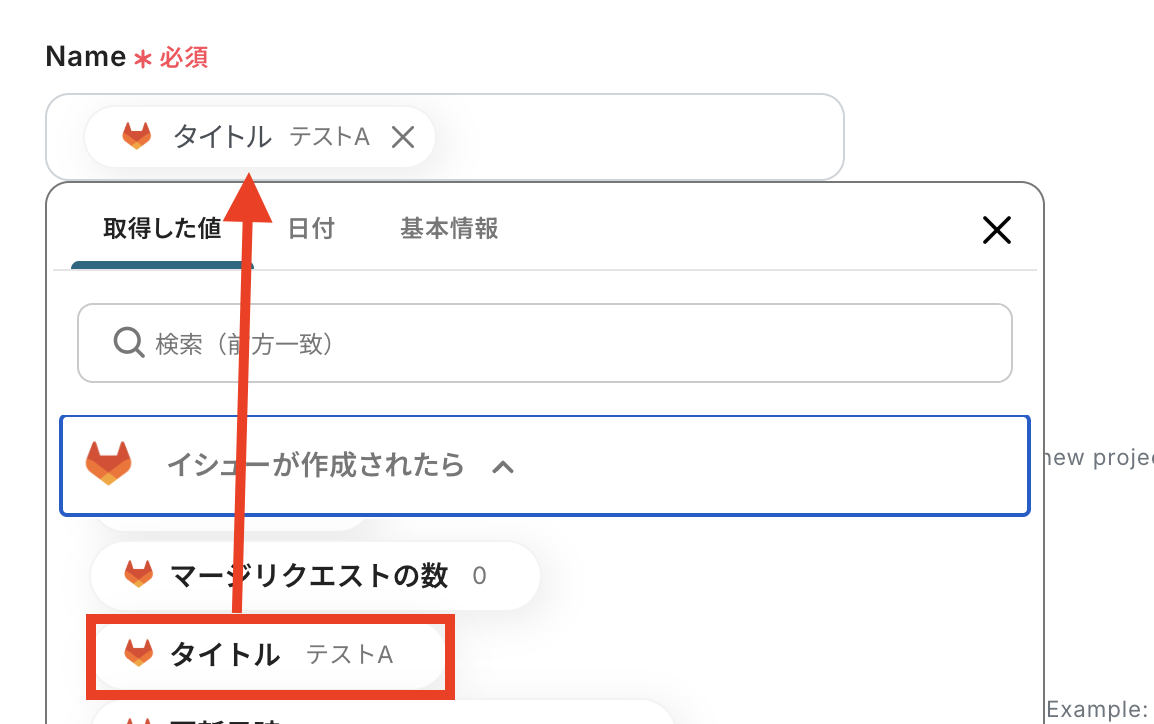
Task: Select the 基本情報 tab
Action: point(449,229)
